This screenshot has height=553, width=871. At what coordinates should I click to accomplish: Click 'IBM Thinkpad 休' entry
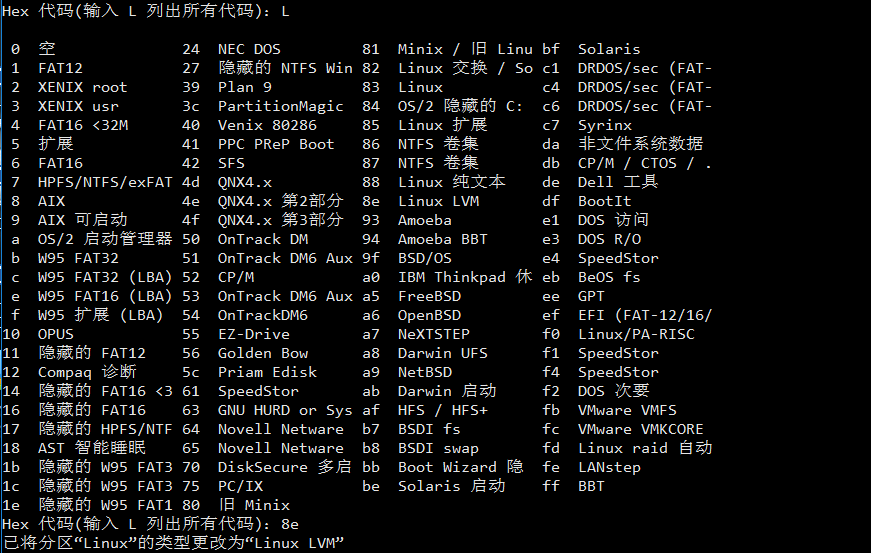[x=465, y=277]
